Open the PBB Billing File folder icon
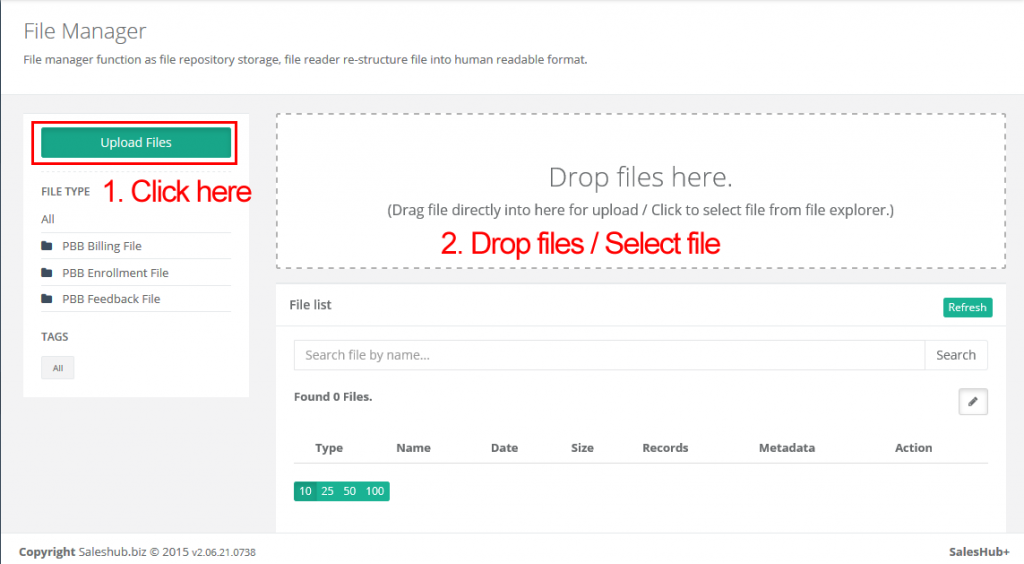 click(x=47, y=246)
